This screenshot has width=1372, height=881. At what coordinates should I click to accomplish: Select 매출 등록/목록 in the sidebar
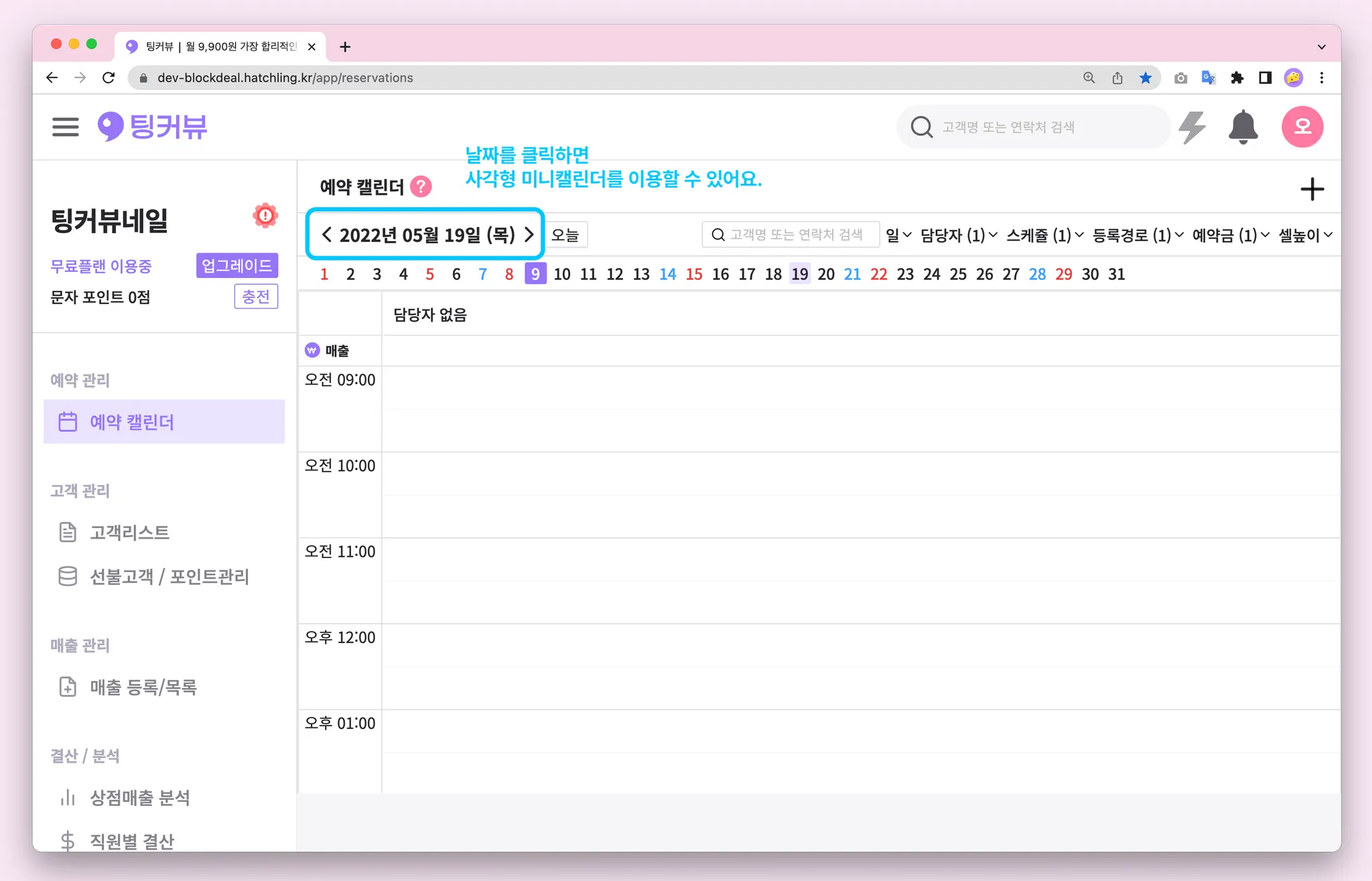click(x=143, y=687)
